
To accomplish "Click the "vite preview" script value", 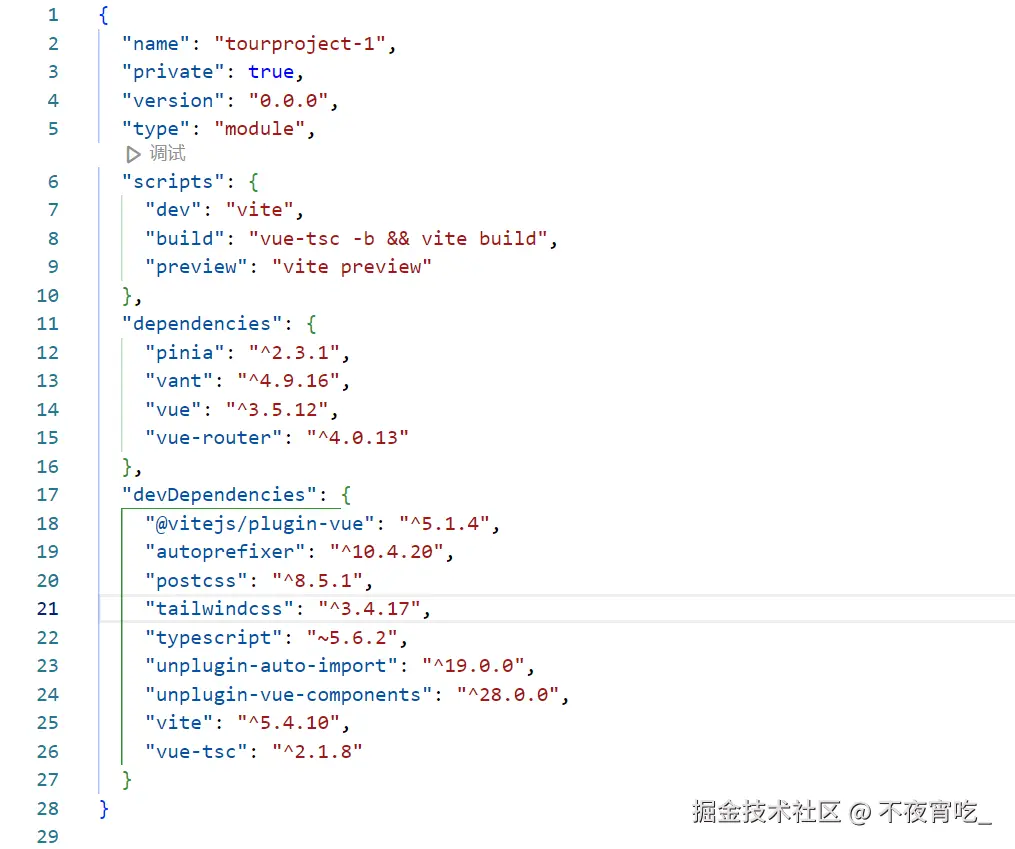I will (351, 267).
